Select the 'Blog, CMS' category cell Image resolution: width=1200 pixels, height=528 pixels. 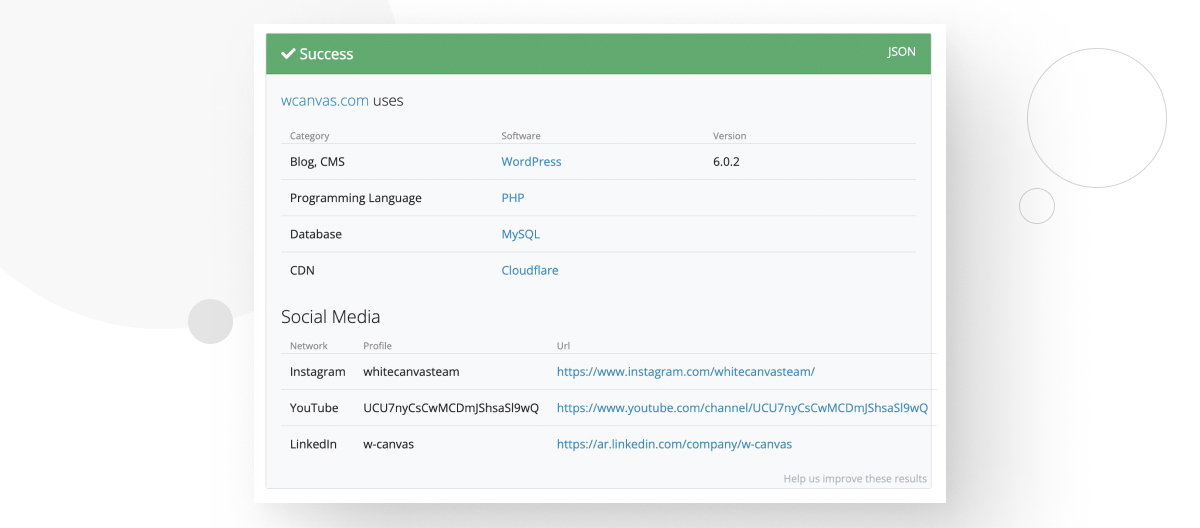click(x=317, y=162)
